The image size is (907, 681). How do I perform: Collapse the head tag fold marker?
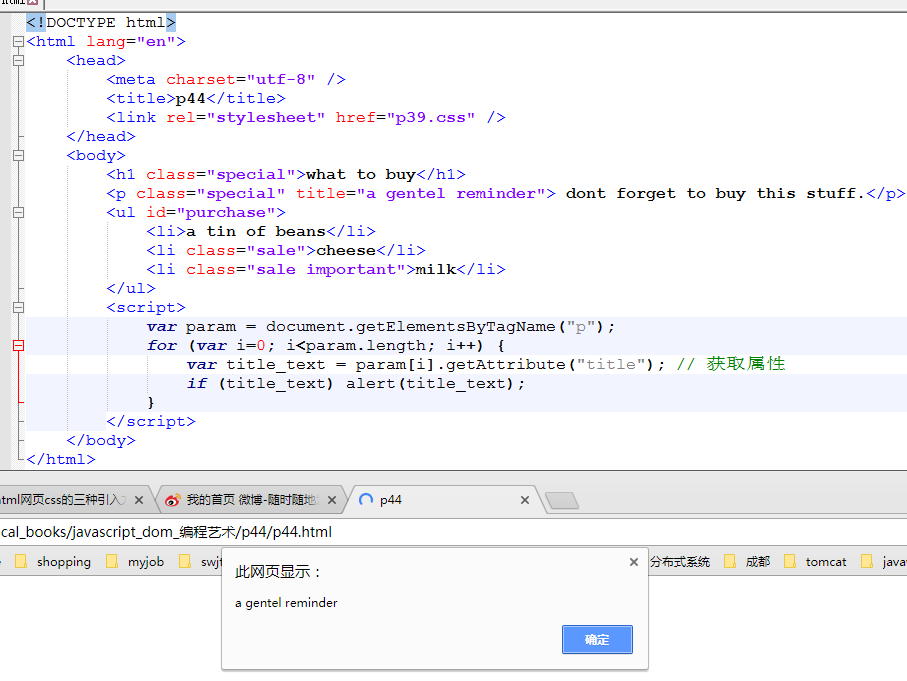coord(18,61)
